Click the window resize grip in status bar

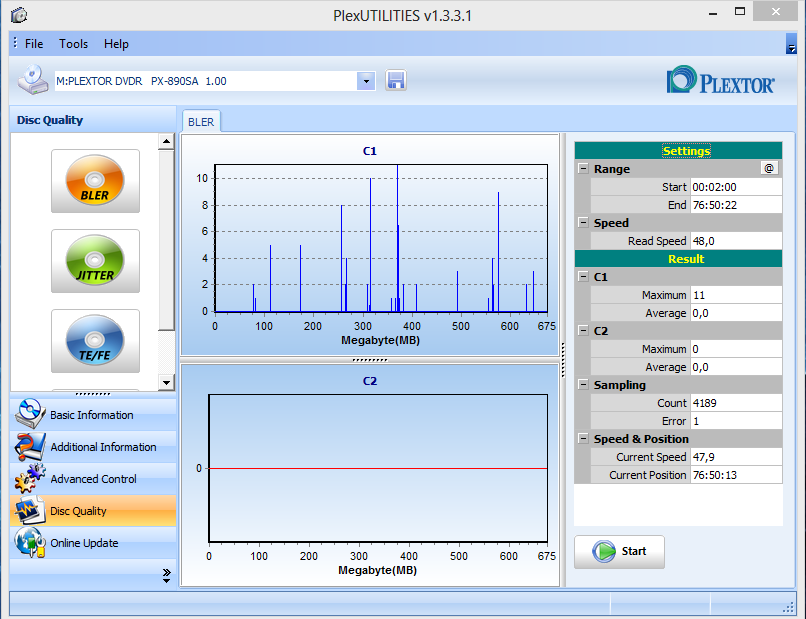pyautogui.click(x=788, y=607)
